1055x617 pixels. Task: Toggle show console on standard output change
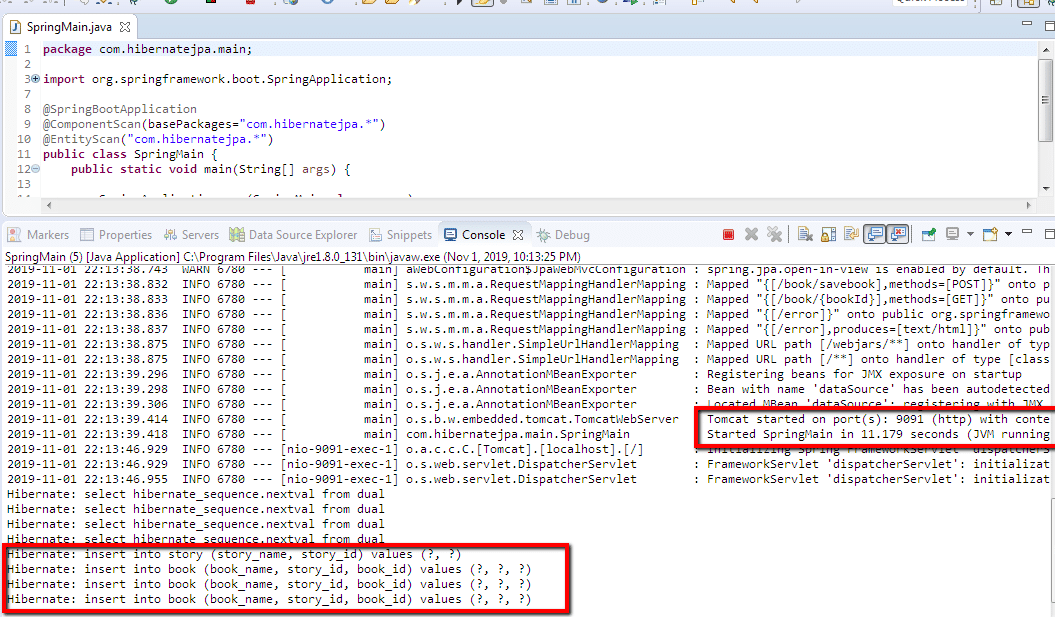(875, 235)
